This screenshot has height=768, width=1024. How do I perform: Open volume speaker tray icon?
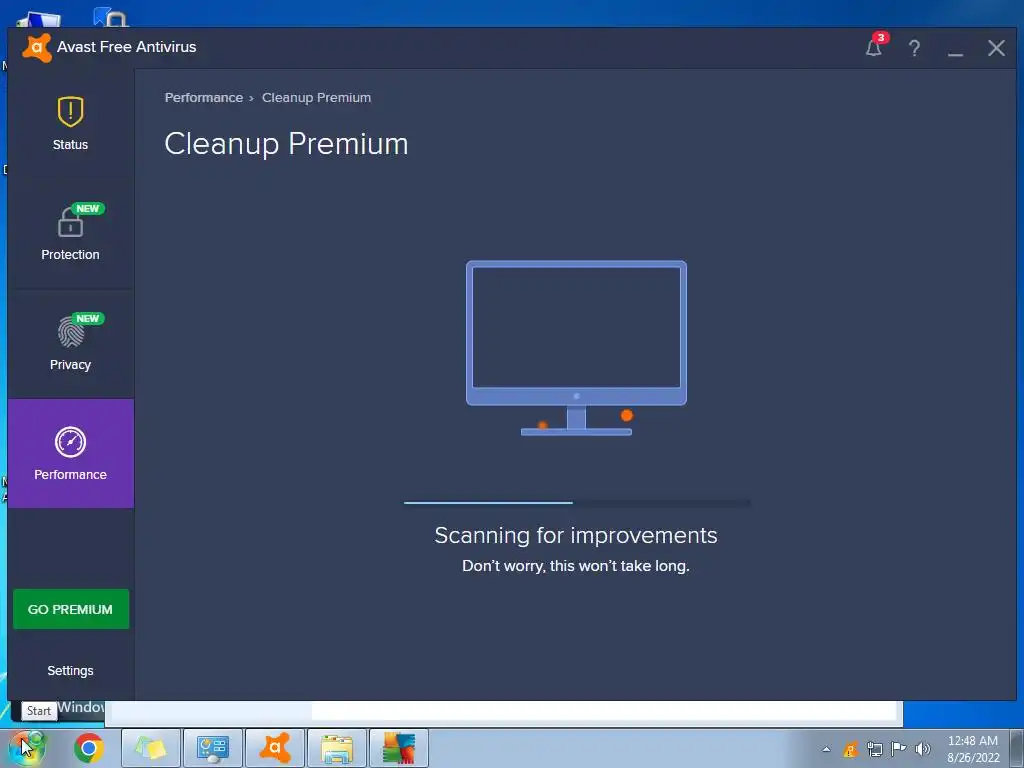pyautogui.click(x=923, y=749)
